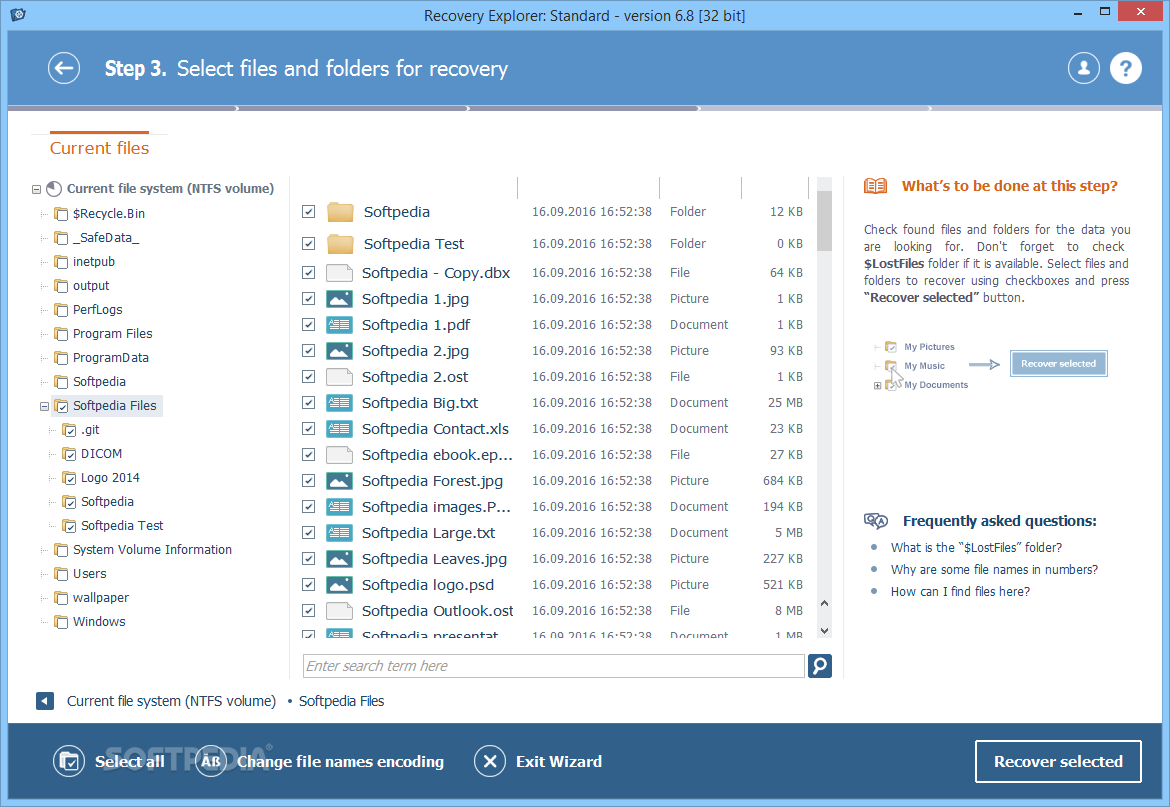1170x807 pixels.
Task: Open 'What is the $LostFiles folder?' FAQ
Action: [x=976, y=547]
